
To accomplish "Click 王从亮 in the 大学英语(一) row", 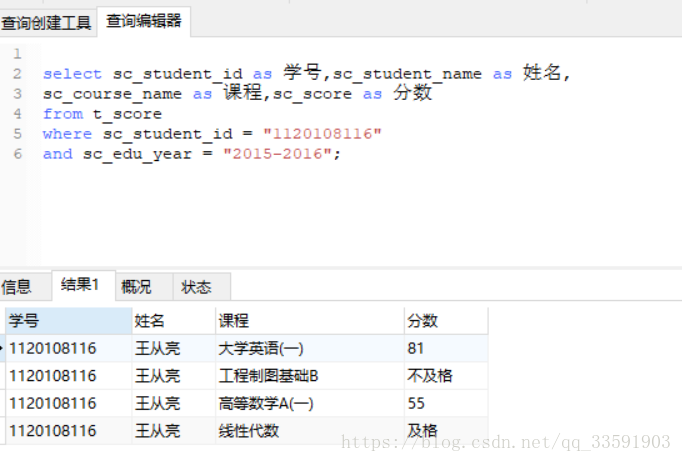I will coord(174,348).
